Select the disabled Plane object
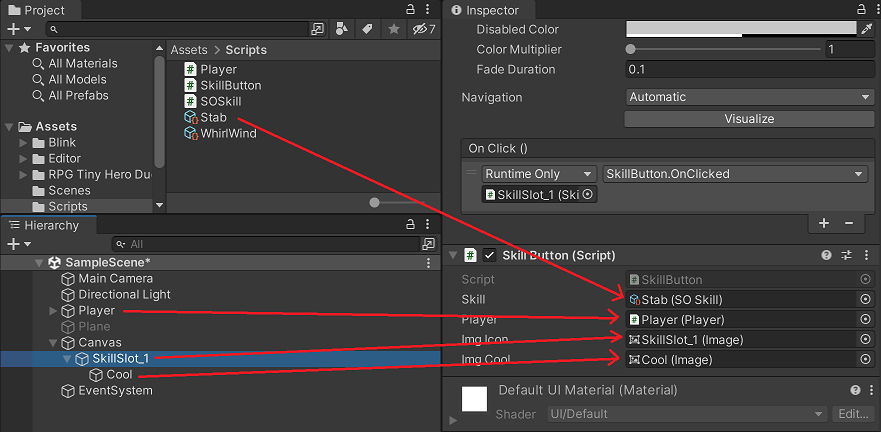The width and height of the screenshot is (881, 432). [94, 326]
